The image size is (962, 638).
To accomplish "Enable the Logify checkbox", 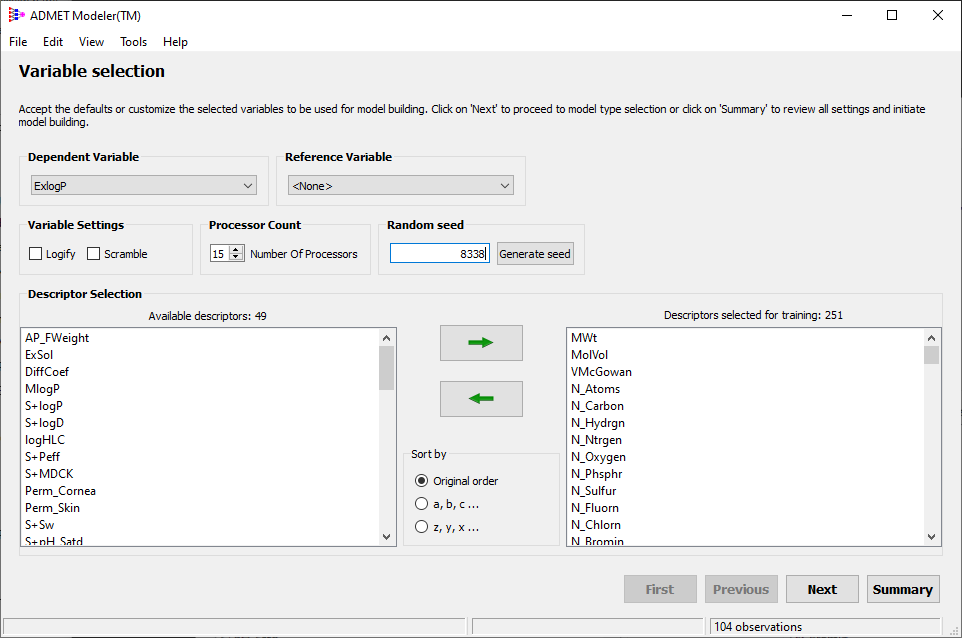I will (x=36, y=254).
